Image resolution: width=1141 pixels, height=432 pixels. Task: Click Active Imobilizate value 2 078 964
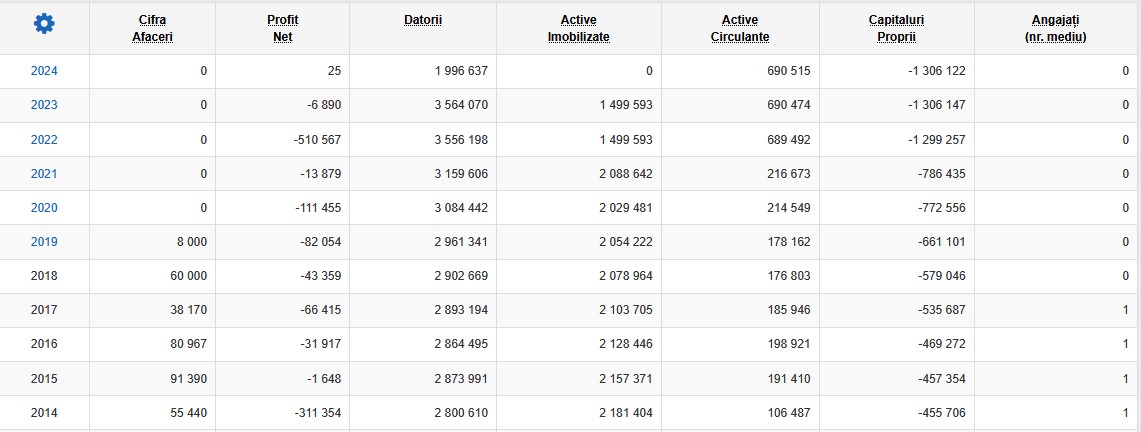(626, 276)
